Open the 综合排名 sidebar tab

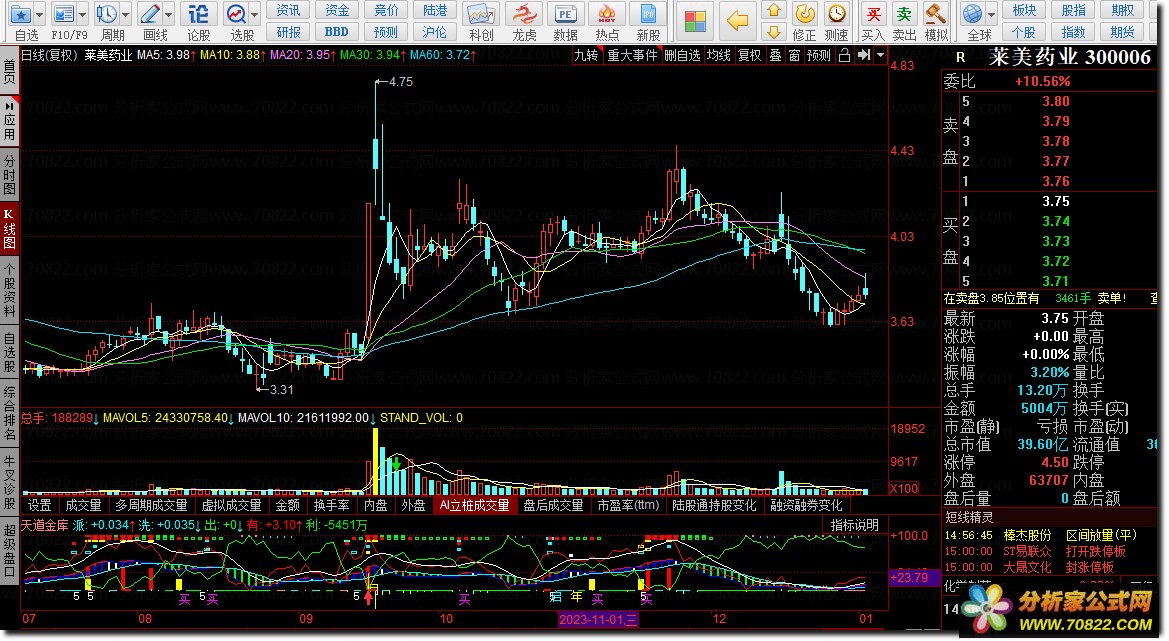click(x=9, y=412)
